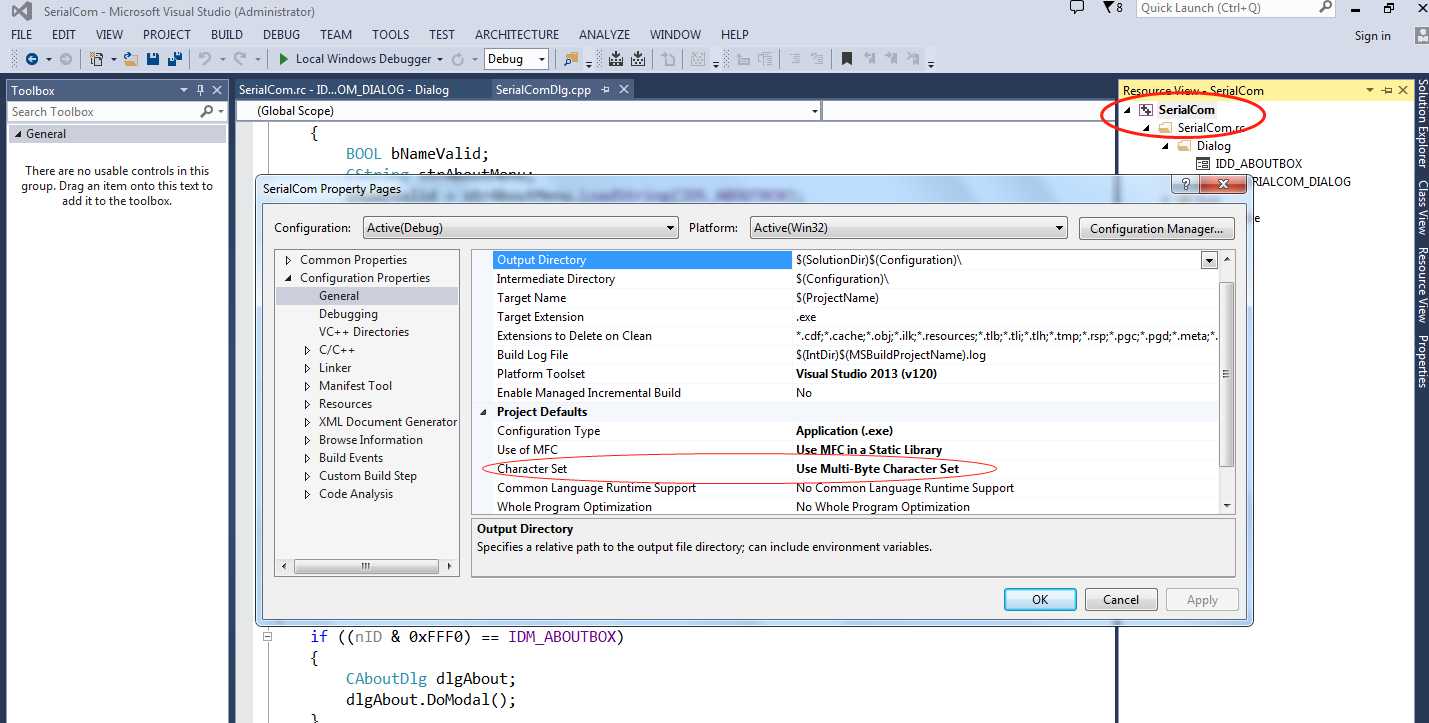Collapse the Project Defaults section
The height and width of the screenshot is (723, 1429).
point(484,412)
